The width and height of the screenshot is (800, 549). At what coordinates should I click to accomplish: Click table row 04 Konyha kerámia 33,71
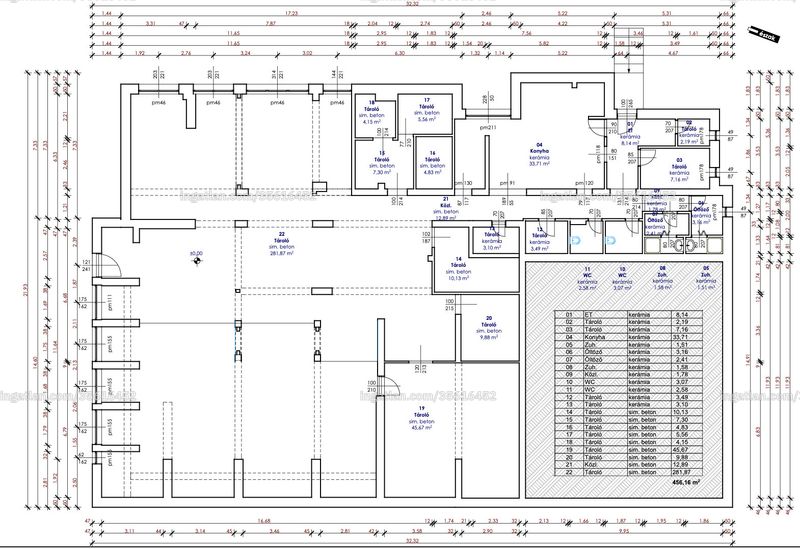pyautogui.click(x=629, y=337)
